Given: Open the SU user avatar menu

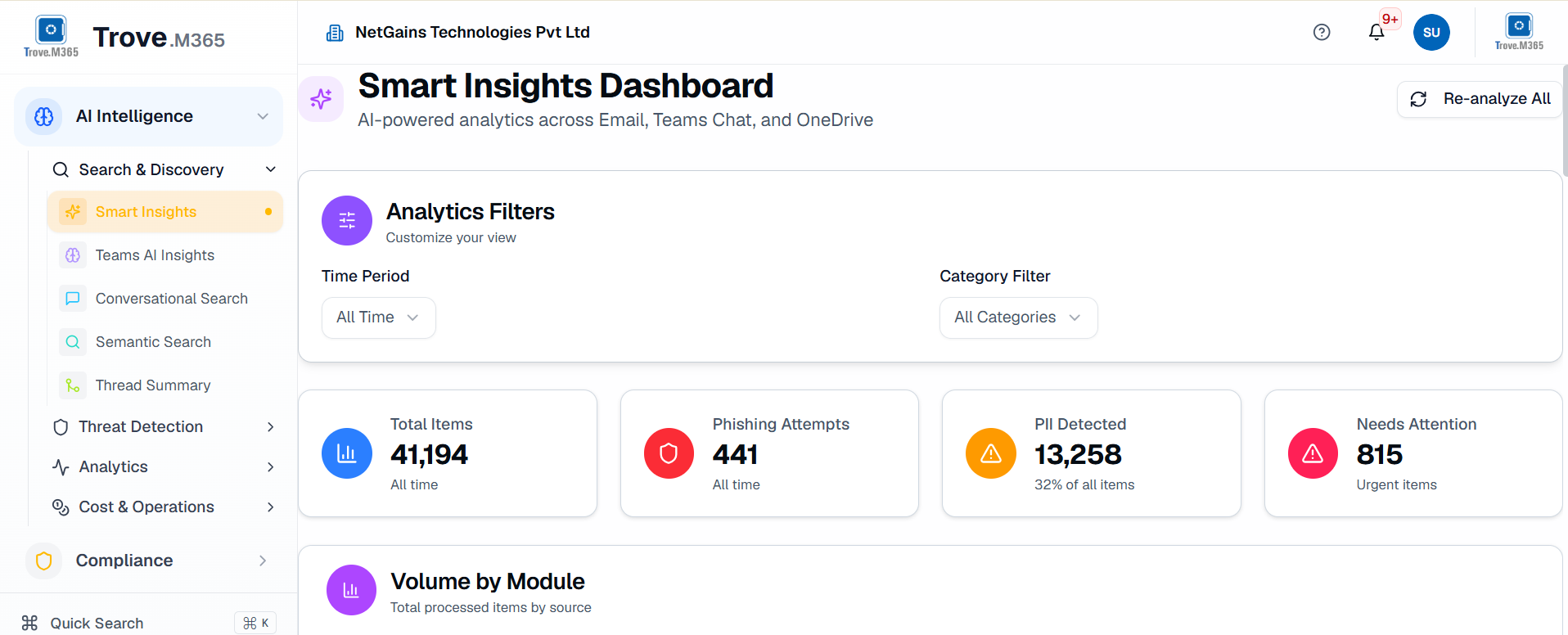Looking at the screenshot, I should point(1431,33).
